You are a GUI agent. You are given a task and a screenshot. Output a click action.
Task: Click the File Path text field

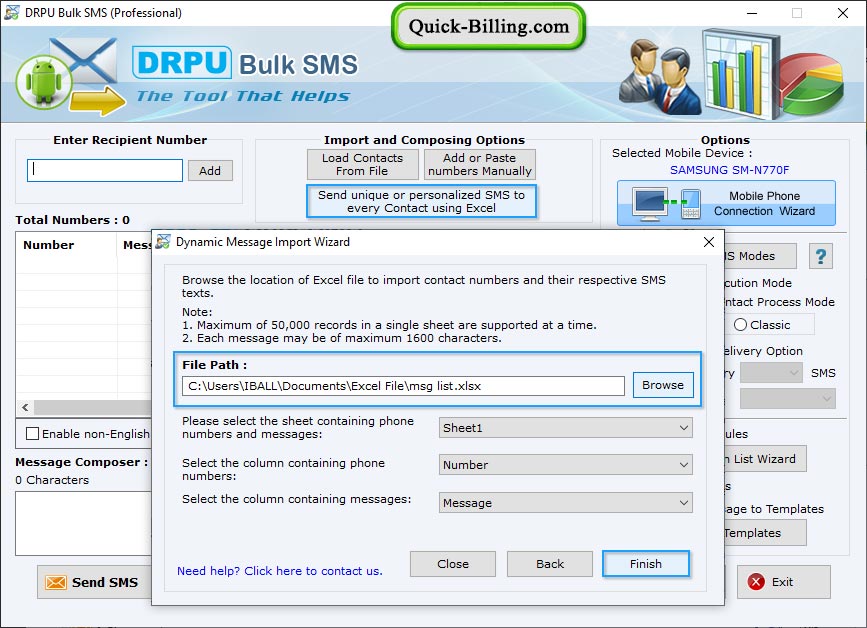(x=403, y=386)
